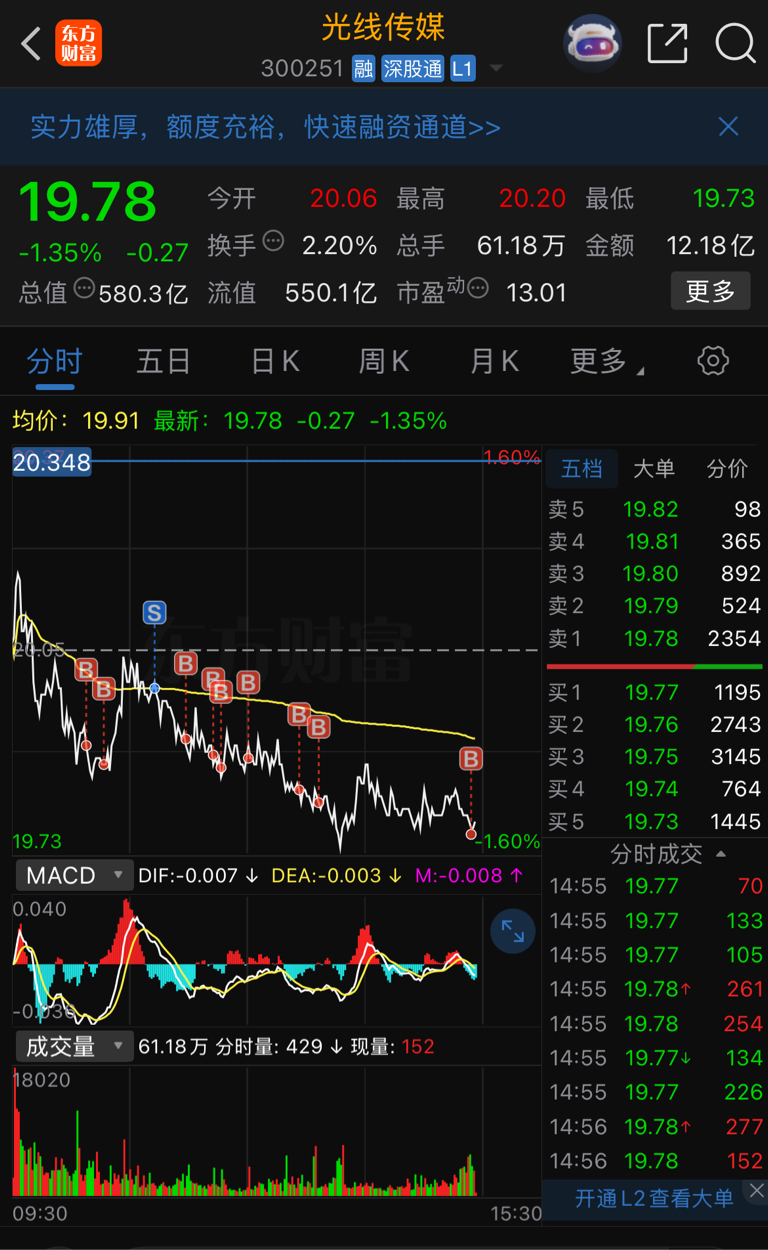Tap the 融 margin tag
The width and height of the screenshot is (768, 1250).
coord(363,68)
